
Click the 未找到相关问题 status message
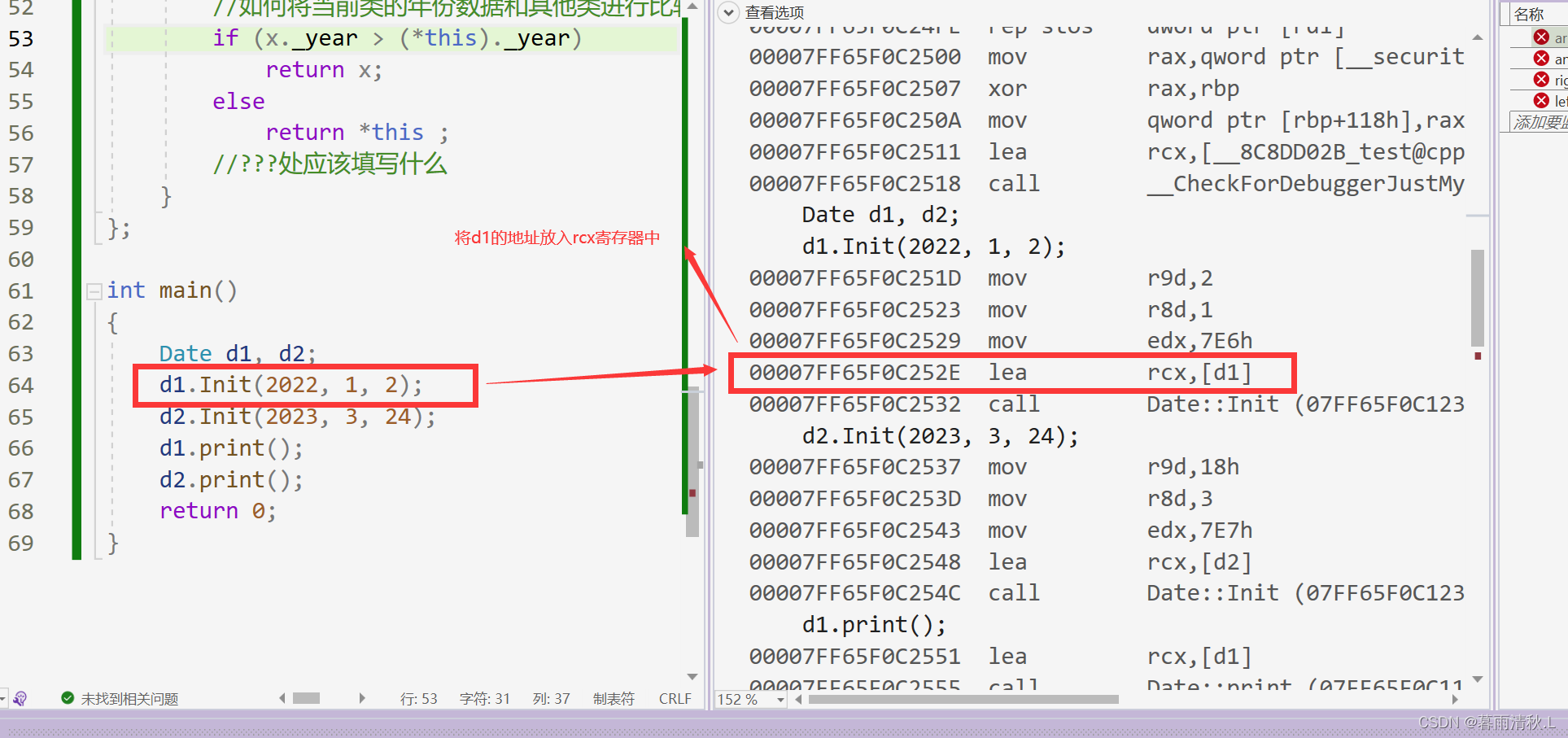129,699
